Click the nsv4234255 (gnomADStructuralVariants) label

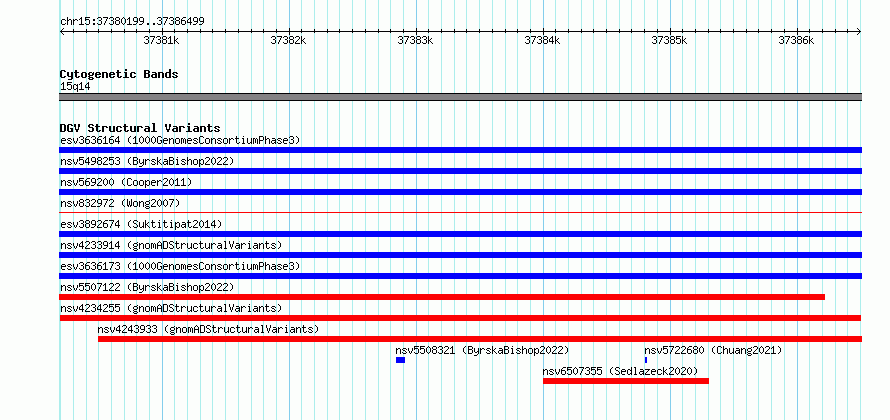[x=171, y=308]
